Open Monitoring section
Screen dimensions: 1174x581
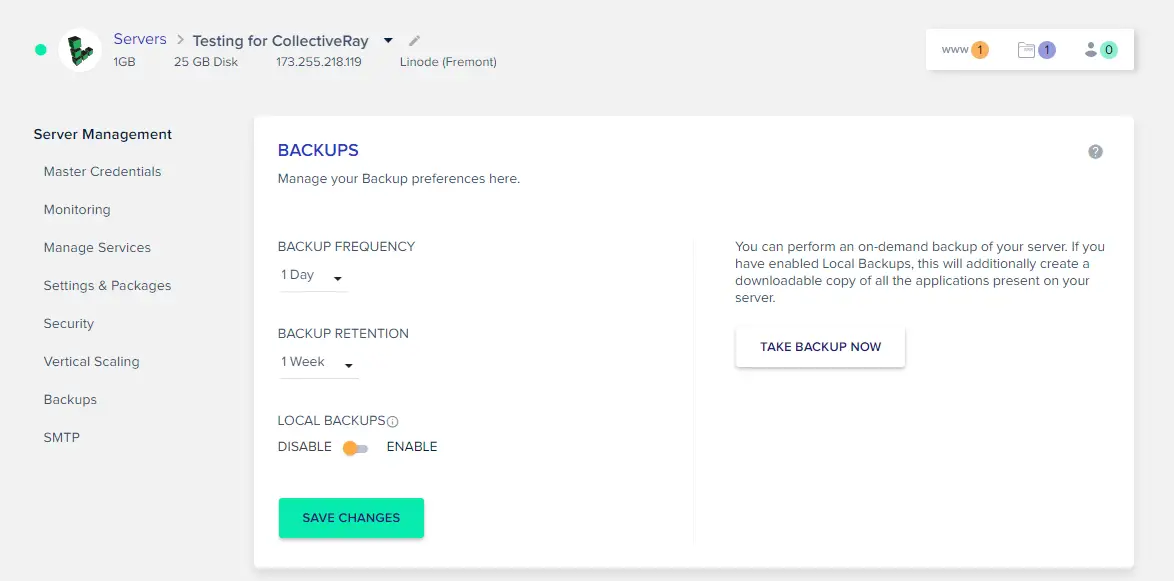(x=77, y=210)
